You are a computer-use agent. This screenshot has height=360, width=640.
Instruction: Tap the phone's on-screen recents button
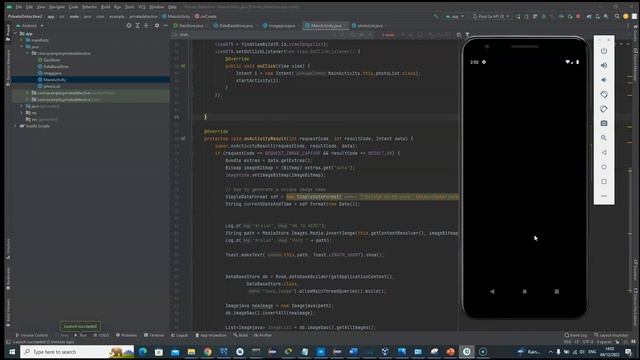(557, 291)
